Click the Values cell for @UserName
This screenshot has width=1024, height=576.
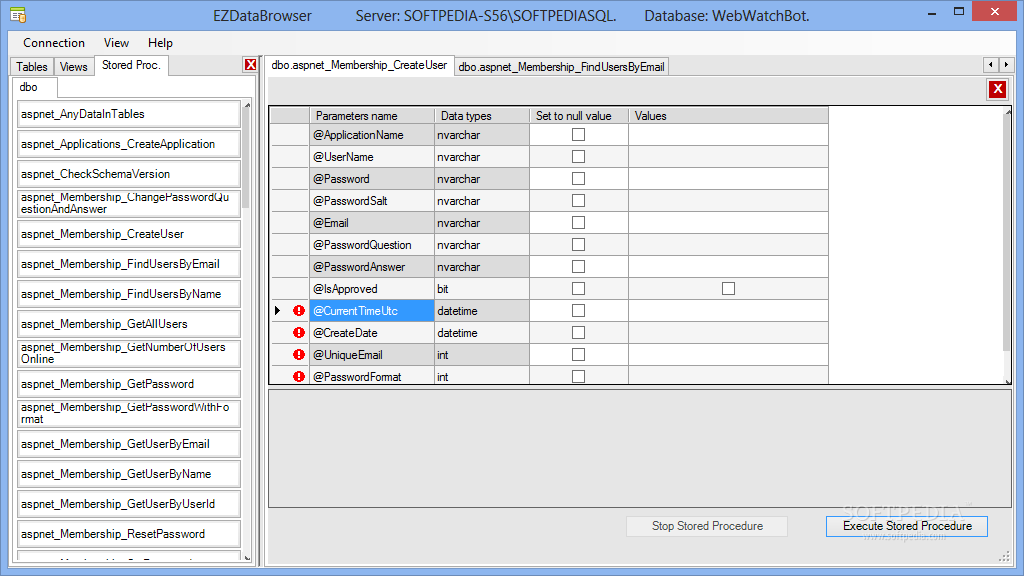728,157
